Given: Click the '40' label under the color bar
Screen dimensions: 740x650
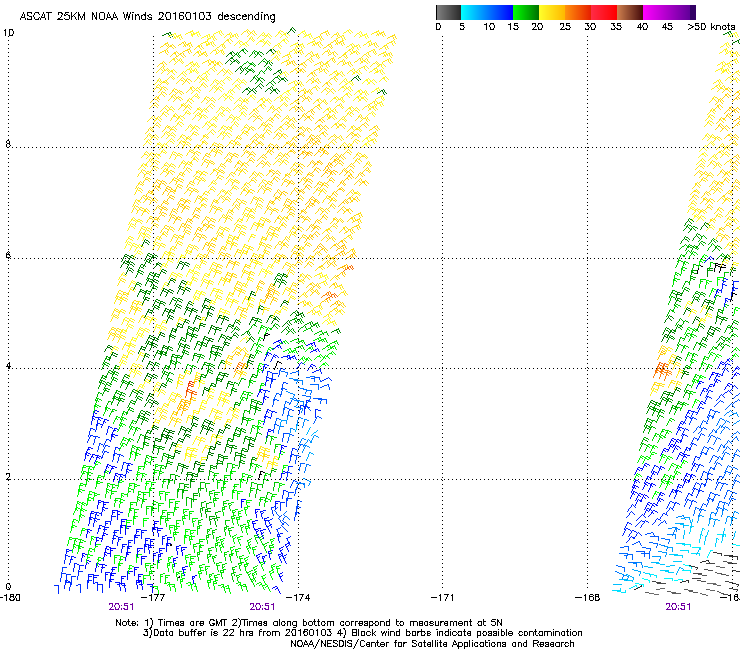Looking at the screenshot, I should click(642, 27).
